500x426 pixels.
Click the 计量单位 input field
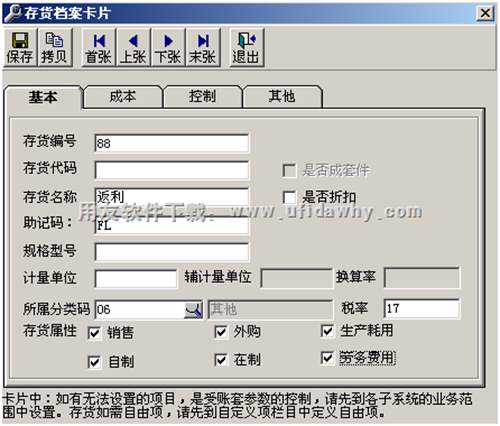click(x=136, y=279)
